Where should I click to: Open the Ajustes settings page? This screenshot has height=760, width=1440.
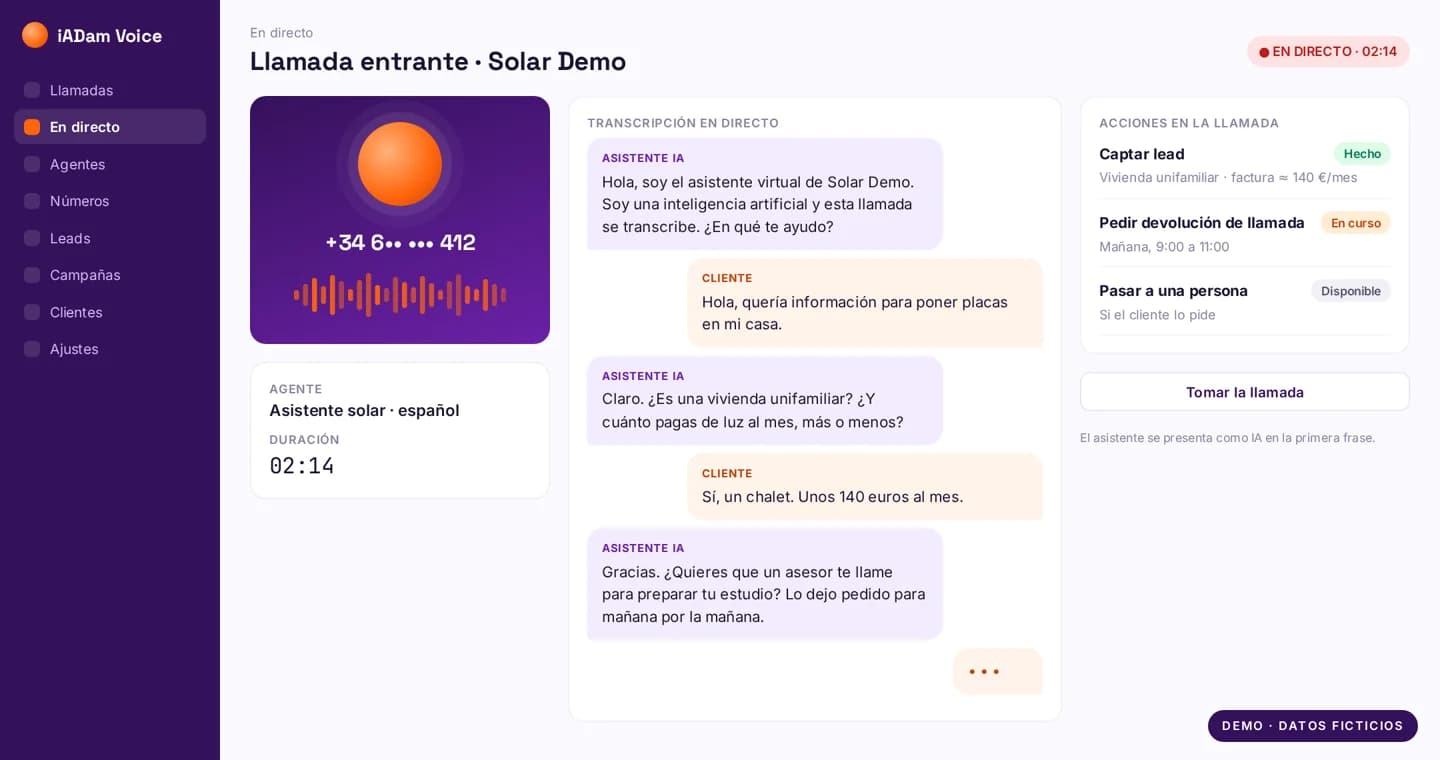click(x=110, y=349)
